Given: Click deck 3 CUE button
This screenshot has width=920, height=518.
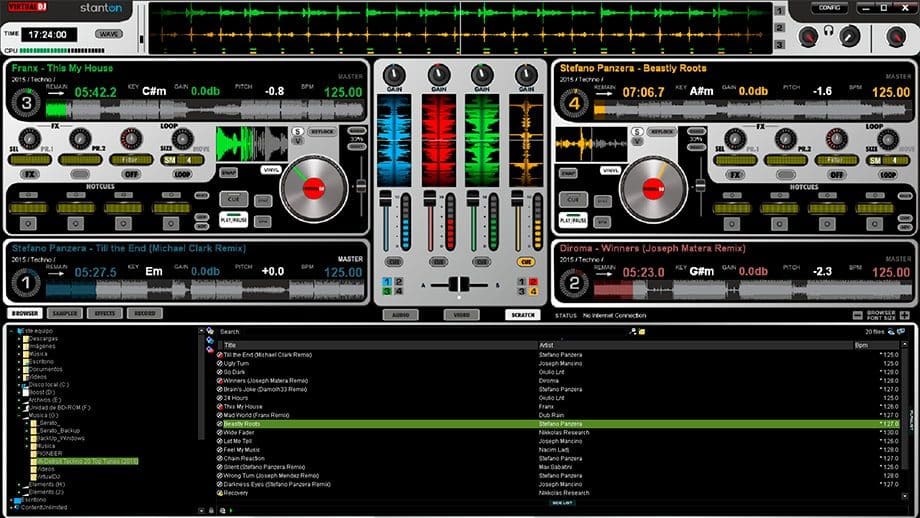Looking at the screenshot, I should 234,199.
